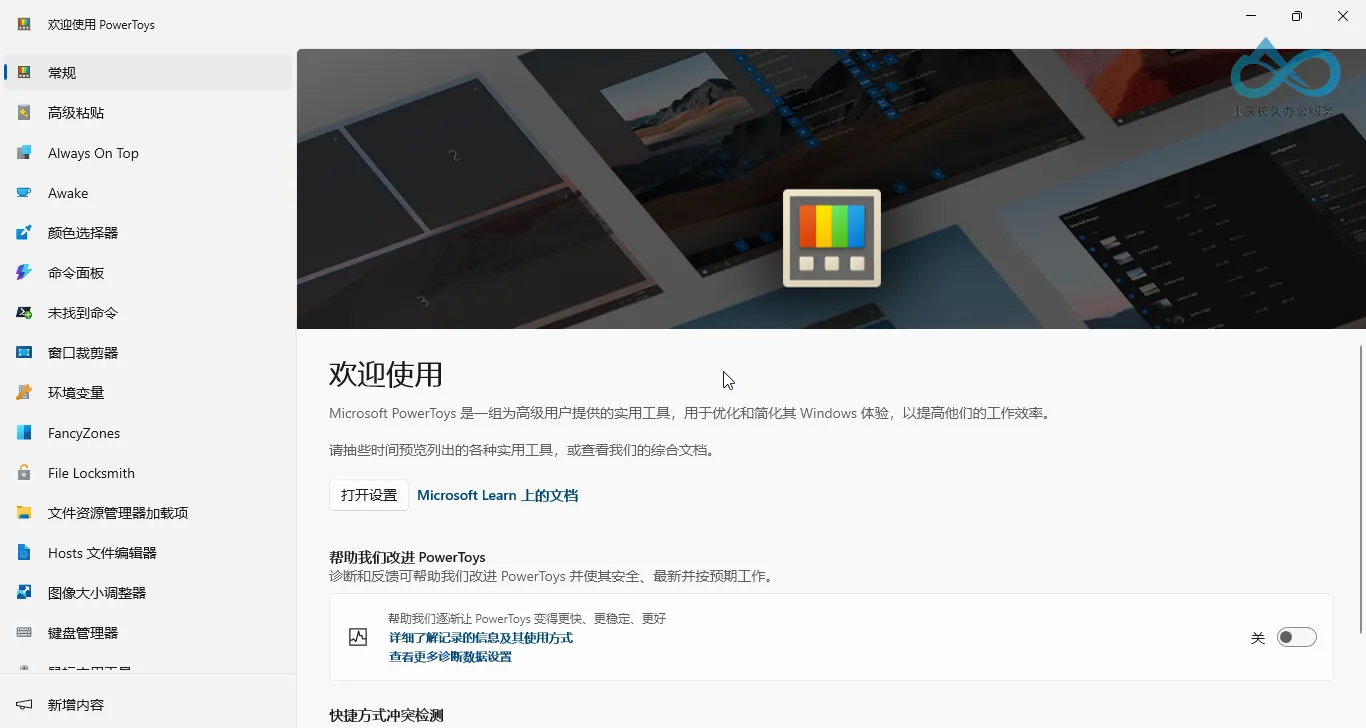Open the 命令面板 sidebar entry
Screen dimensions: 1366x728
[148, 273]
